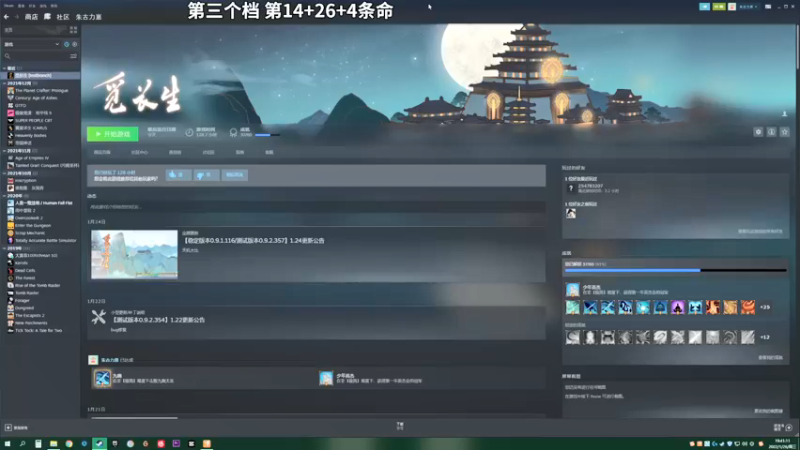Open the purple silhouette achievement icon
This screenshot has height=450, width=800.
678,307
